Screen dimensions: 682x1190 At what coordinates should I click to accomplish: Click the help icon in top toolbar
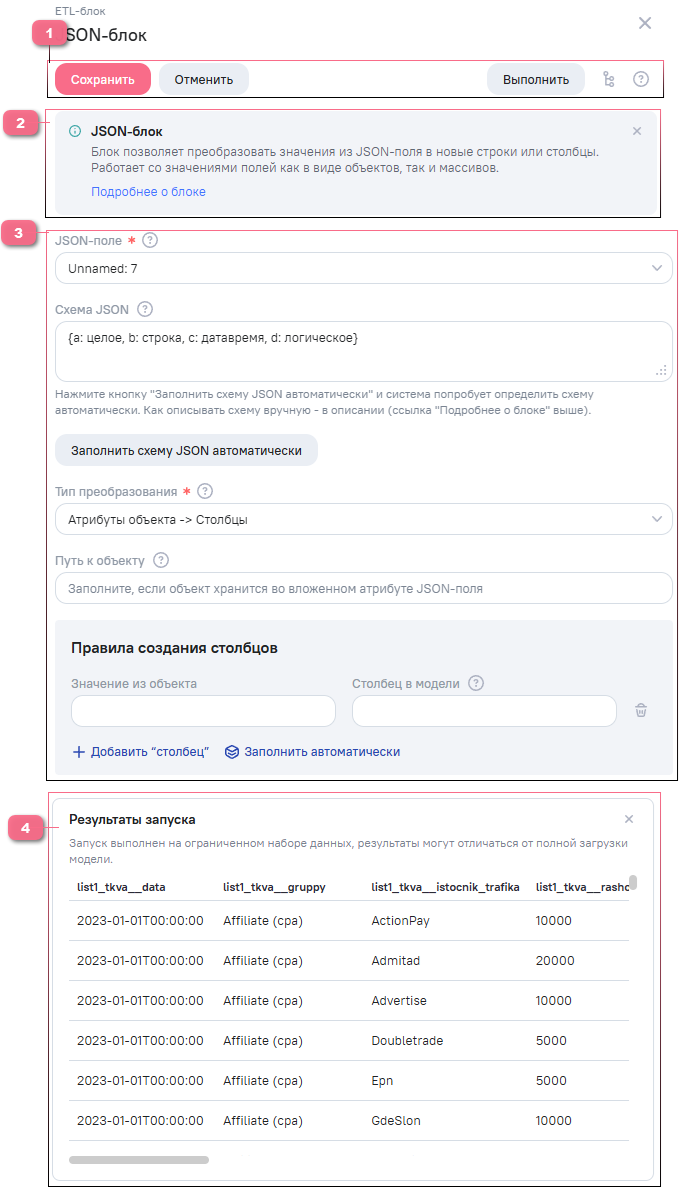(x=641, y=79)
